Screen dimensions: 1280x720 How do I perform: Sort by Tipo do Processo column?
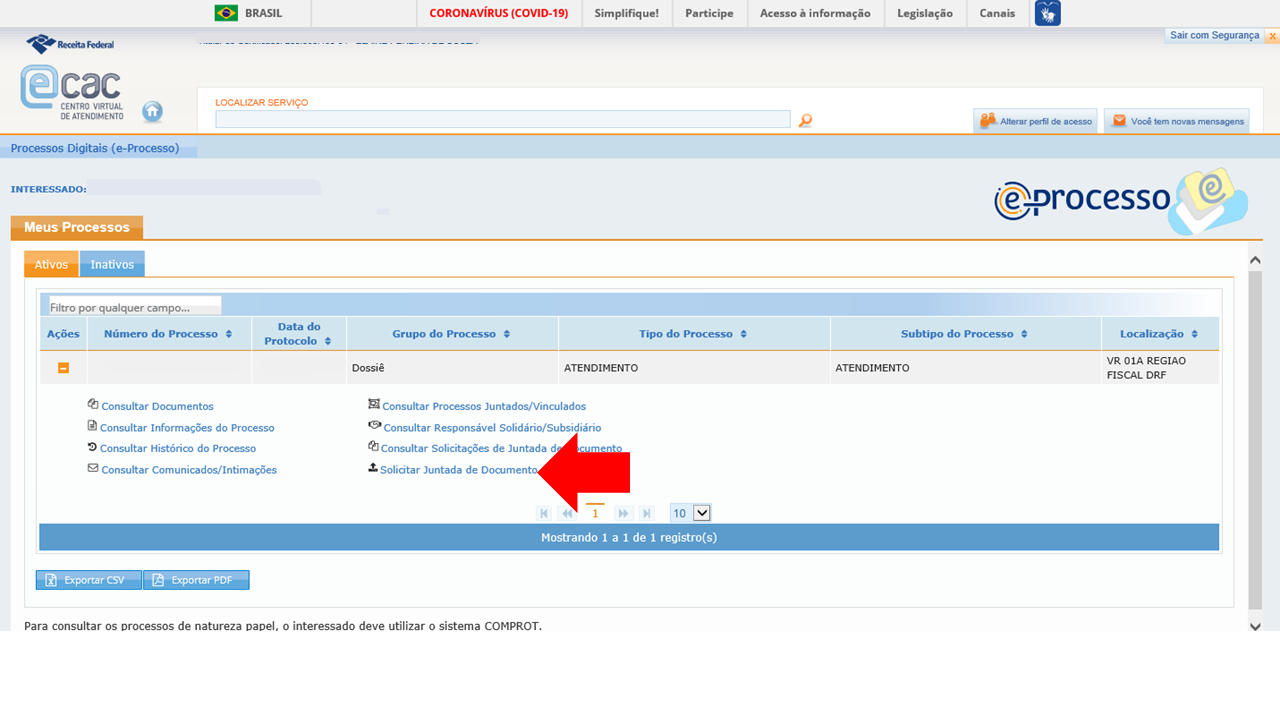click(x=693, y=334)
